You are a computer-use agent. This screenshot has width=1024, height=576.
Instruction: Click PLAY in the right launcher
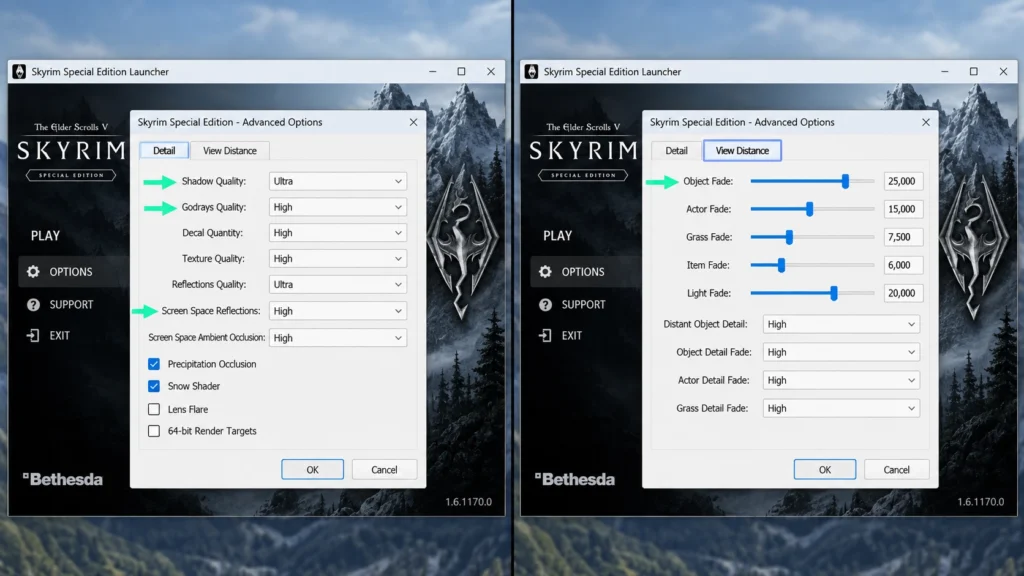(x=557, y=236)
